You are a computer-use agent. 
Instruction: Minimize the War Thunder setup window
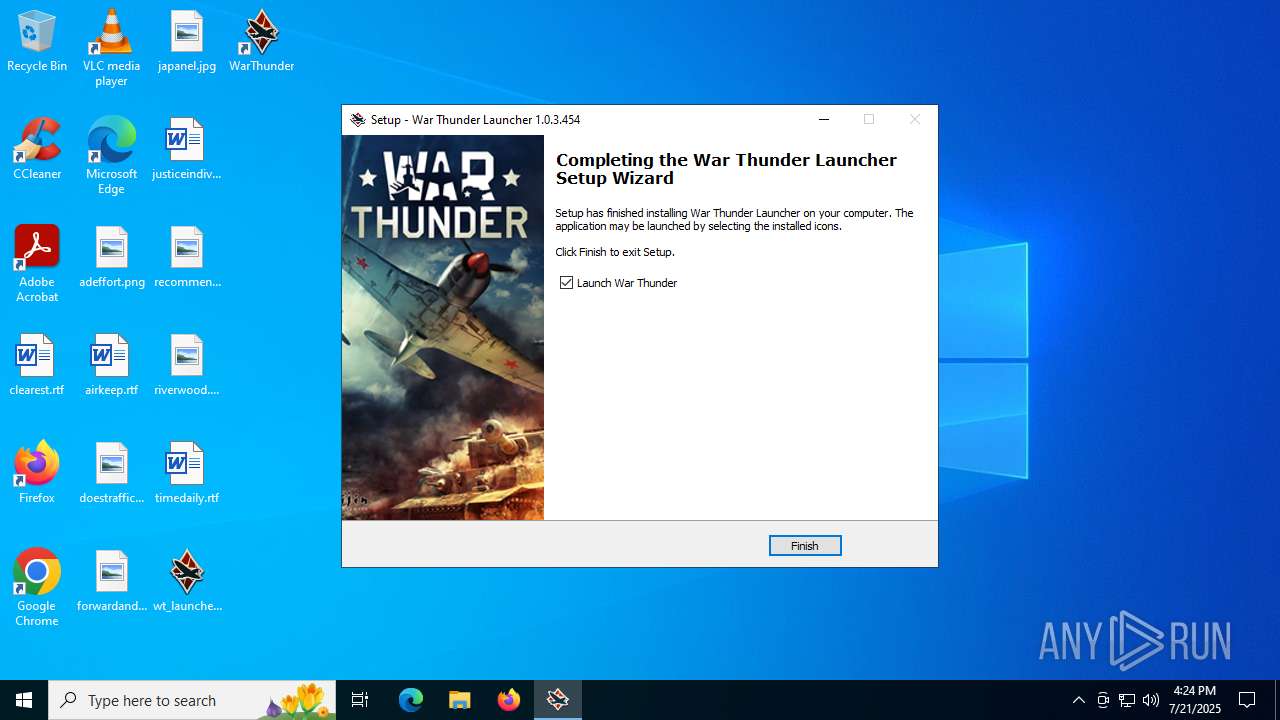tap(824, 119)
